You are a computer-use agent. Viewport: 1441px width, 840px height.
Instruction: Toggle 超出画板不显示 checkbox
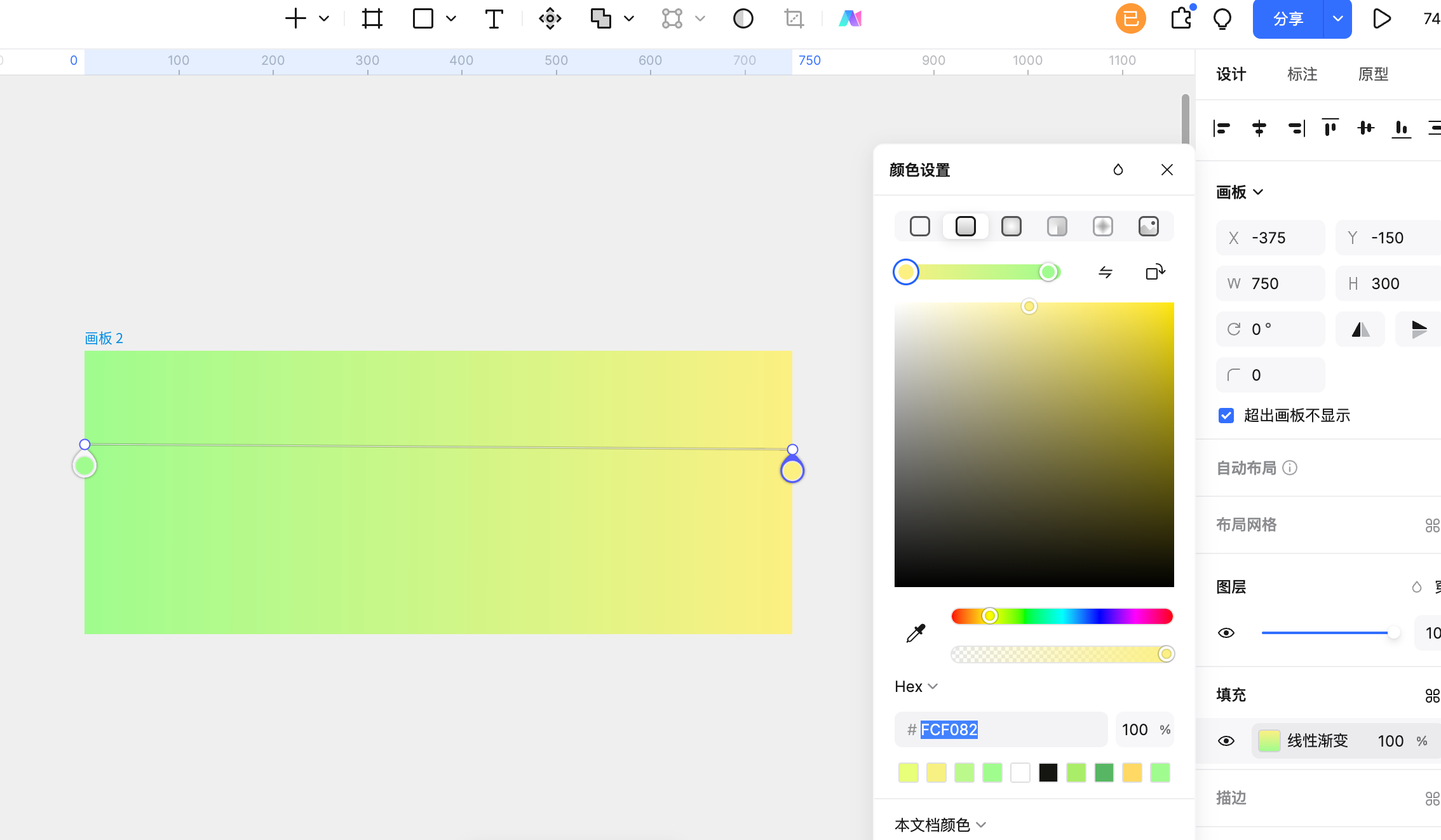tap(1226, 416)
